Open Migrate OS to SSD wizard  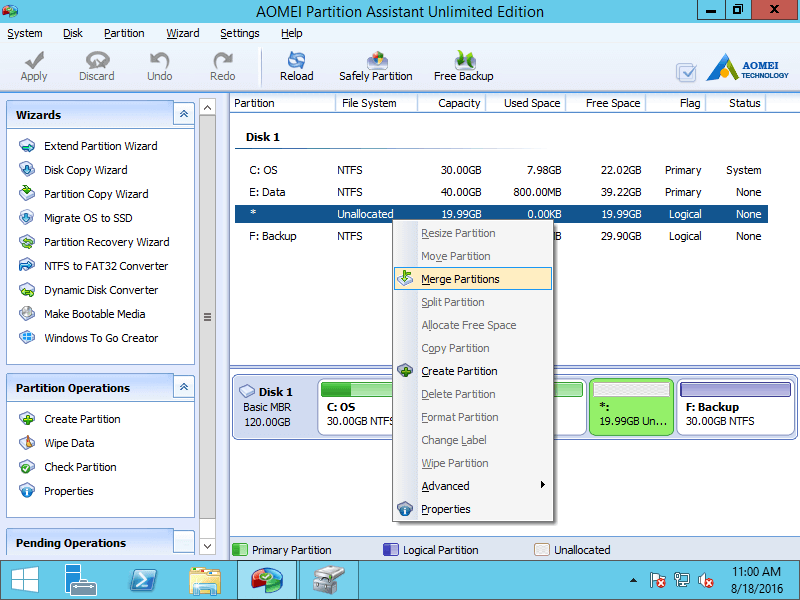[87, 218]
